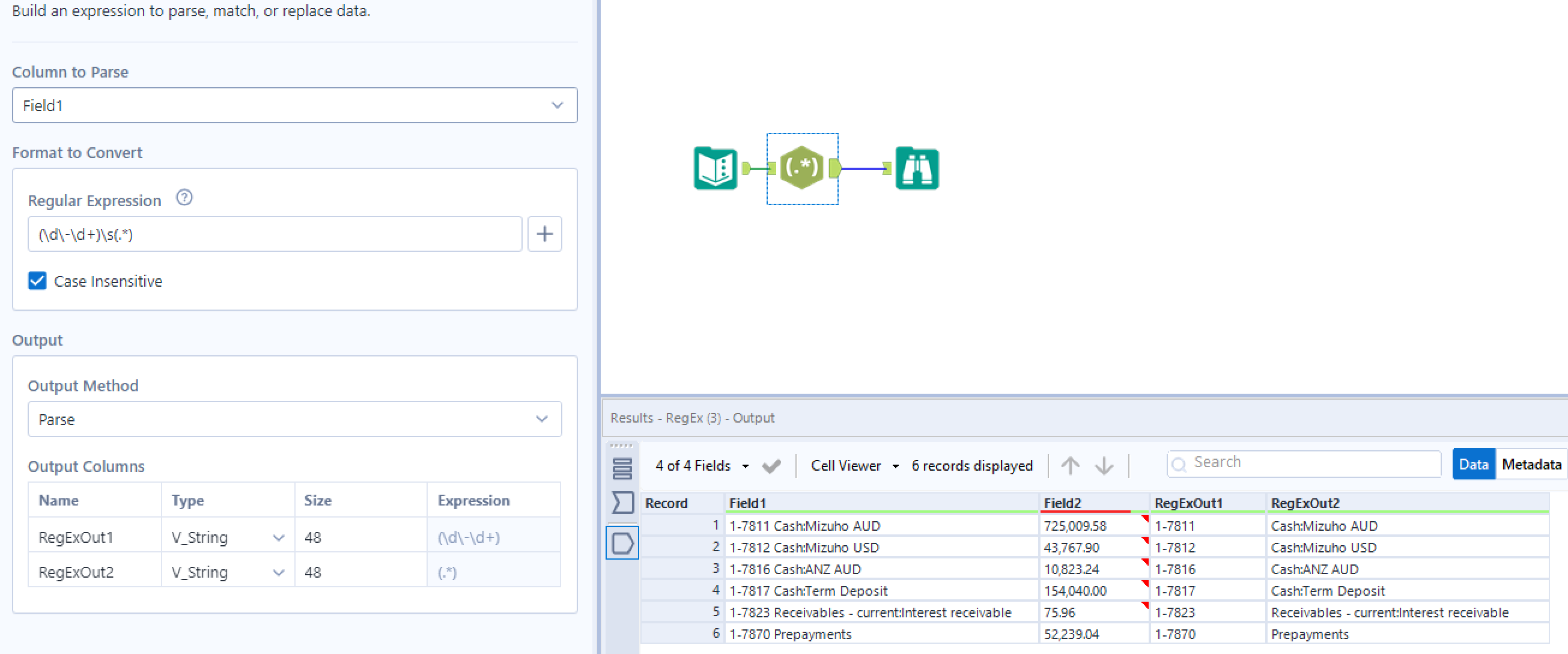This screenshot has height=654, width=1568.
Task: Switch to the Data tab
Action: coord(1472,465)
